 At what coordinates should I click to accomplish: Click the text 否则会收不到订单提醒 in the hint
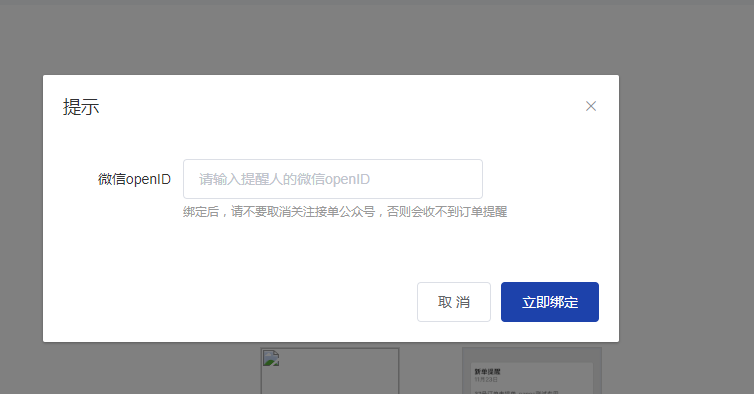coord(447,212)
